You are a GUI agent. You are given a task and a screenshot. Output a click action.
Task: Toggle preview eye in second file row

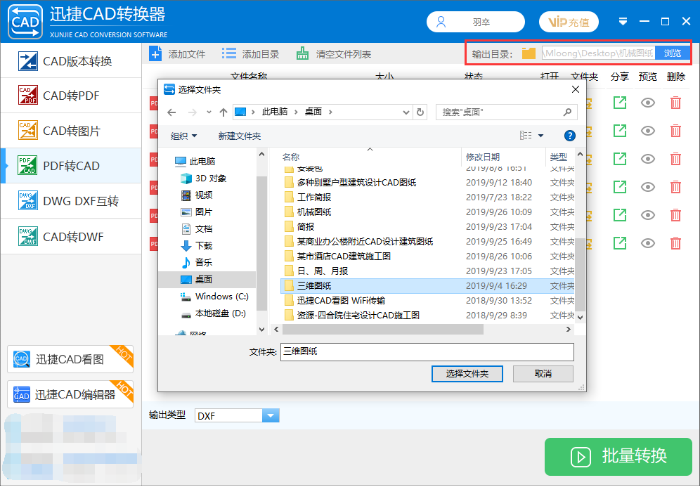point(648,131)
